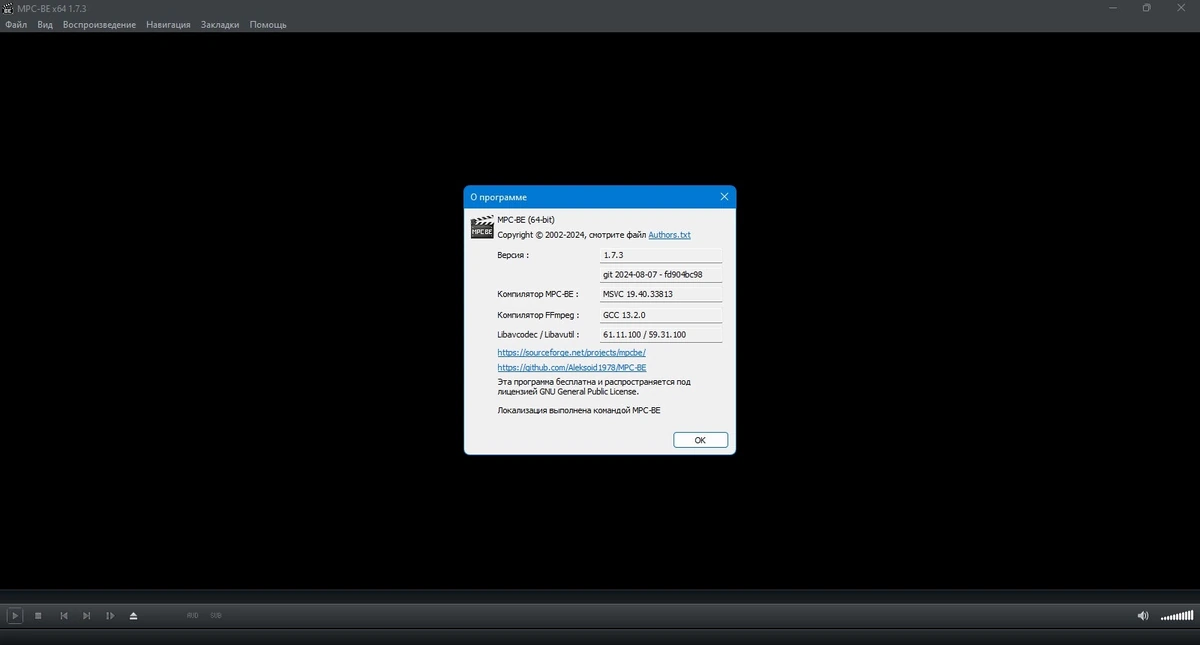Click the git 2024-08-07 build field
Viewport: 1200px width, 645px height.
click(660, 274)
